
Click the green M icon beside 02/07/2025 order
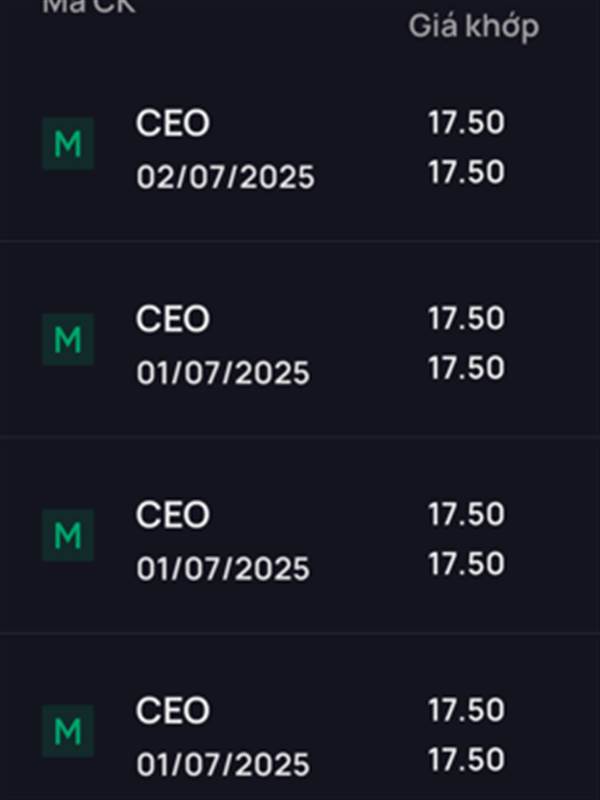[68, 143]
